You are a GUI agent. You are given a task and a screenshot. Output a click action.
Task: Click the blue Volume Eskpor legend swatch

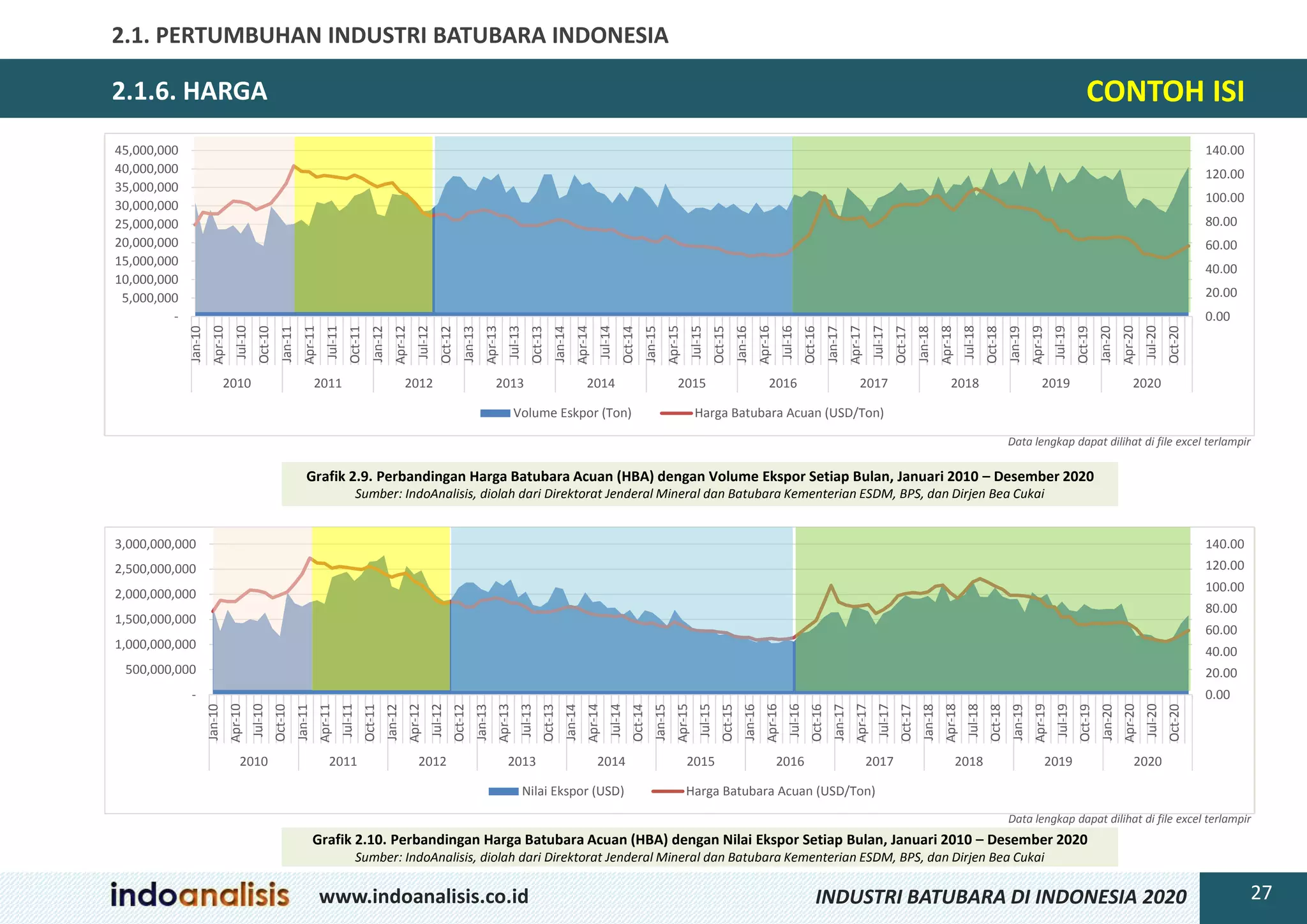tap(495, 414)
